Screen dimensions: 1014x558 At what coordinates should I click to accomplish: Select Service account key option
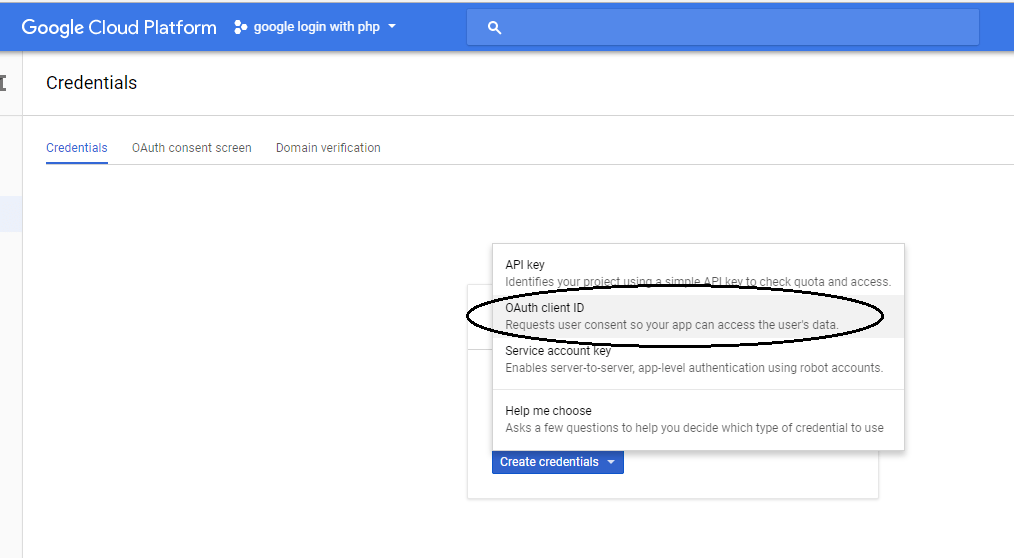click(698, 359)
